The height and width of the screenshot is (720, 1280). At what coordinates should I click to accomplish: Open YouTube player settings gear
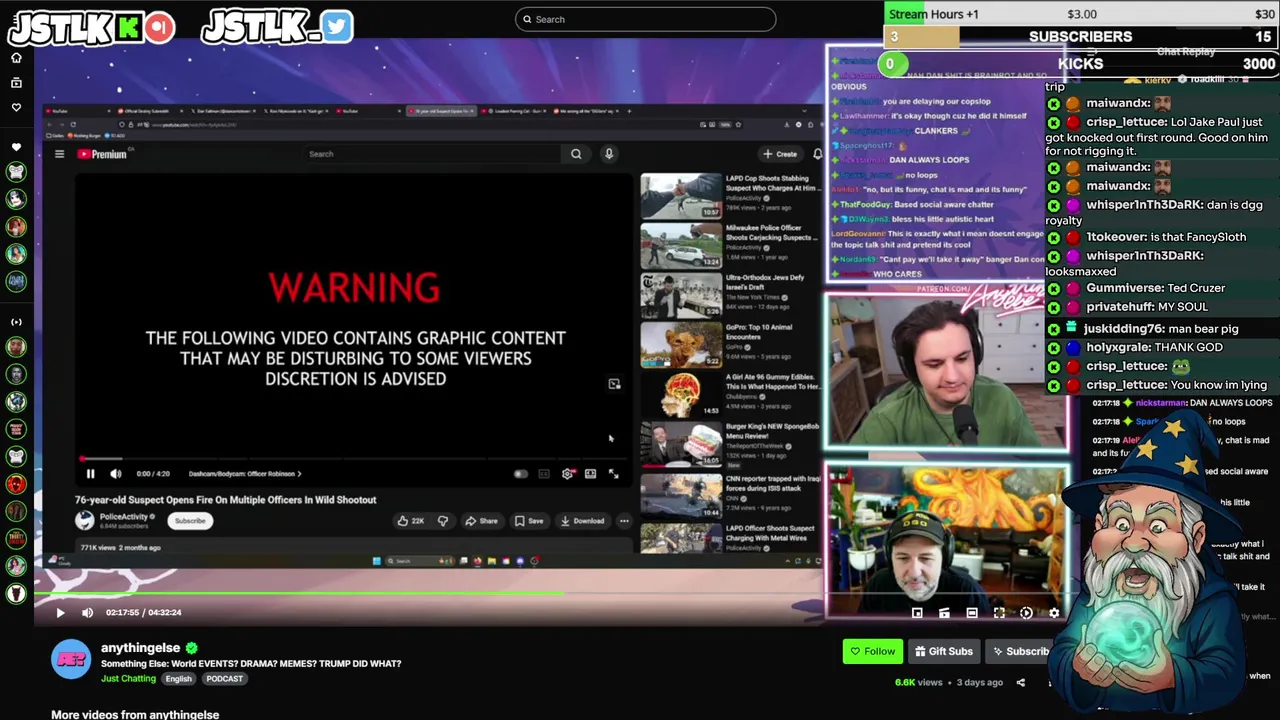pos(567,474)
